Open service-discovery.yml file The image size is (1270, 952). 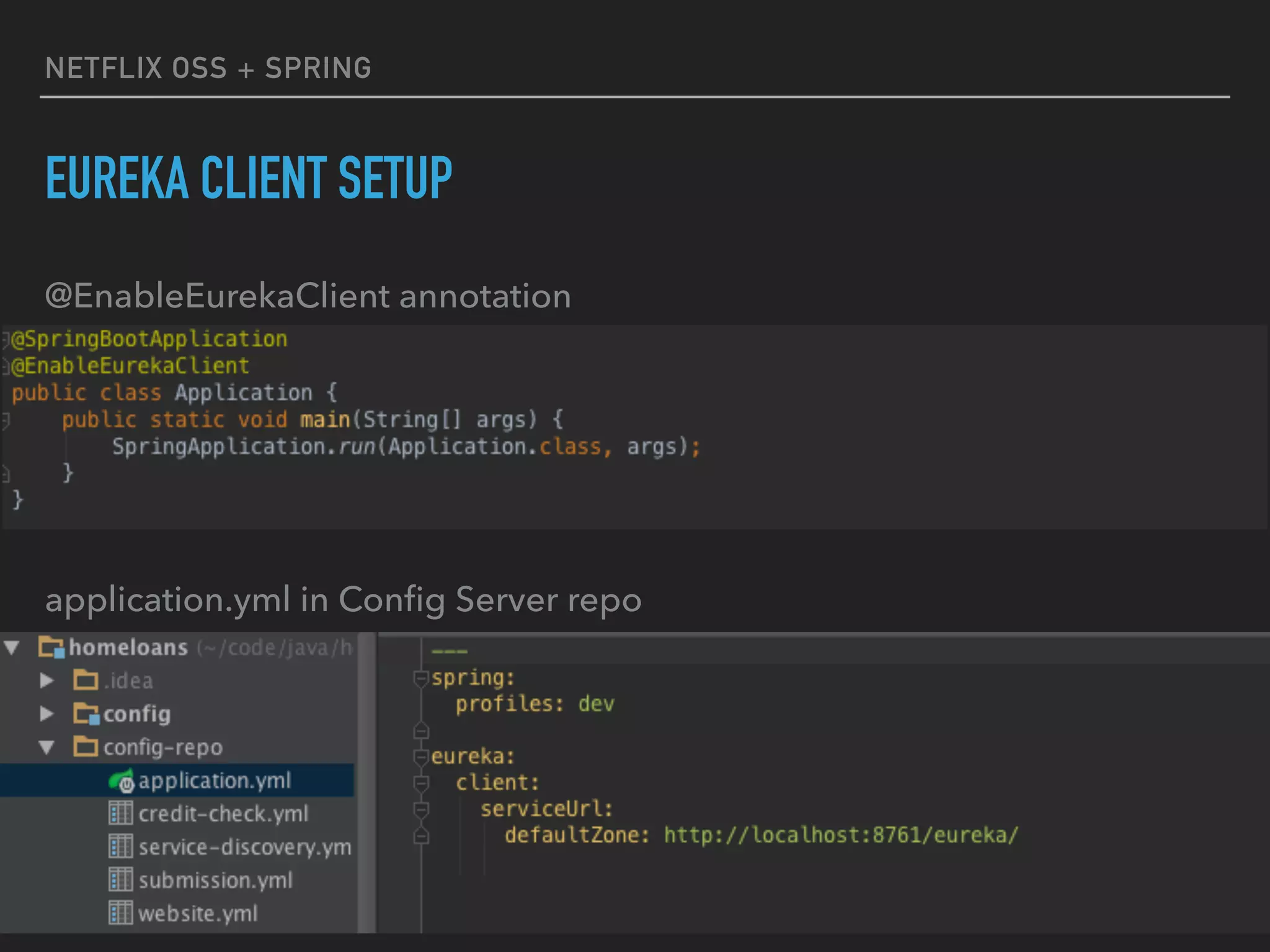point(245,847)
